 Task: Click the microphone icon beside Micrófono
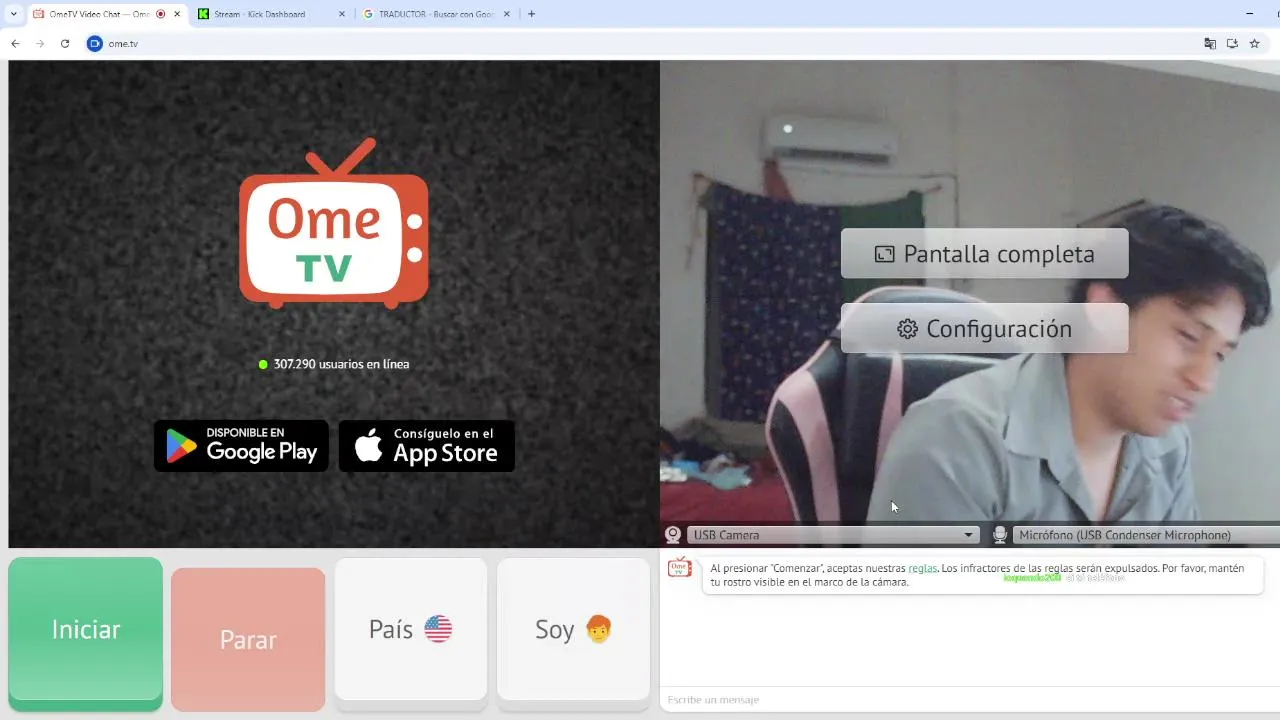point(999,535)
